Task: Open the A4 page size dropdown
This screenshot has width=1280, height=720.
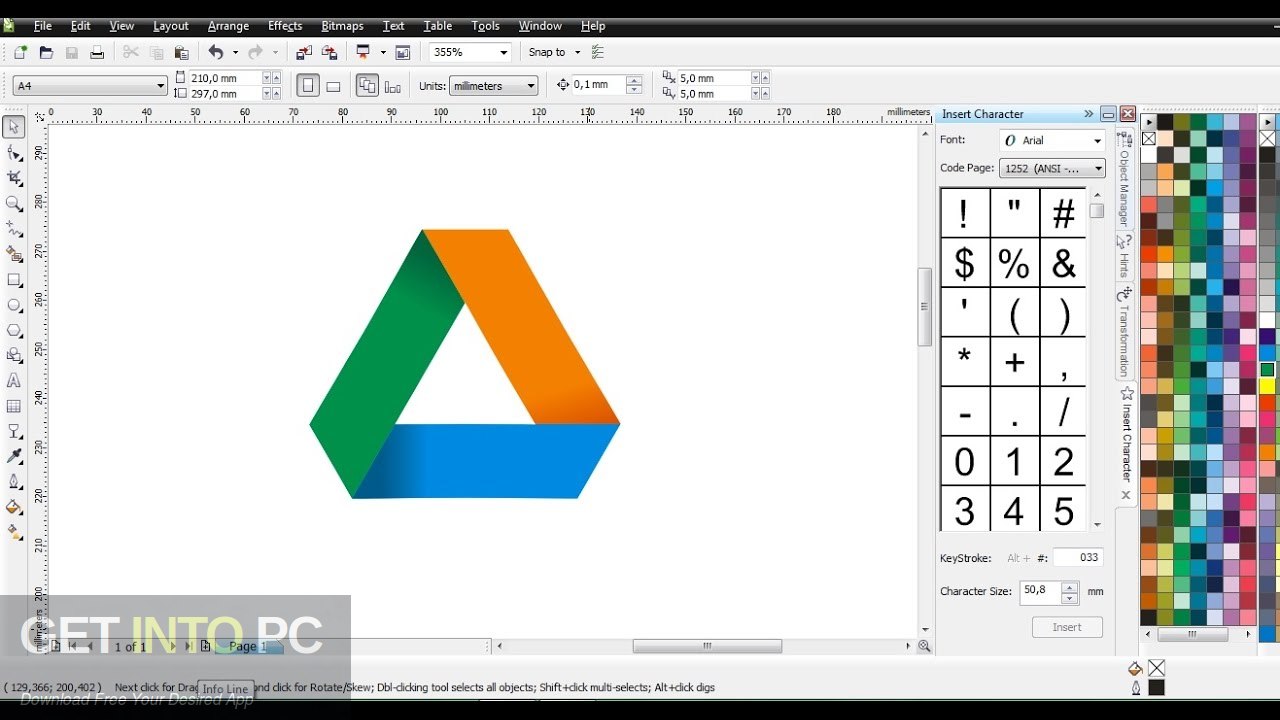Action: 160,86
